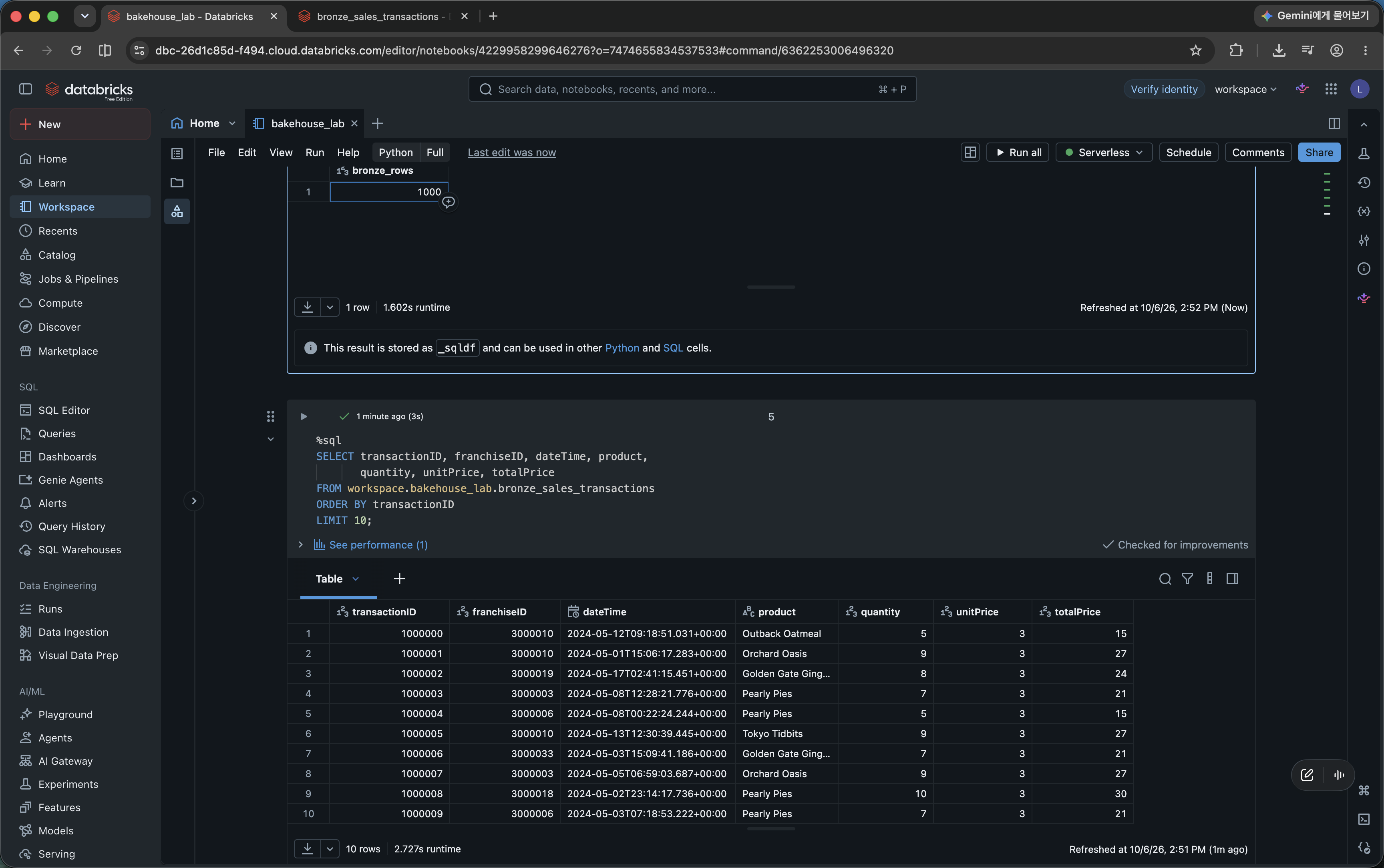Open the Home tab dropdown arrow

pyautogui.click(x=233, y=123)
